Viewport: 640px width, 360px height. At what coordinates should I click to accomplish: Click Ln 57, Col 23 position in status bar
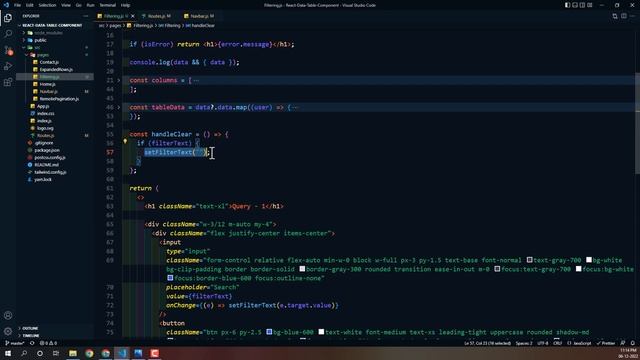click(487, 343)
